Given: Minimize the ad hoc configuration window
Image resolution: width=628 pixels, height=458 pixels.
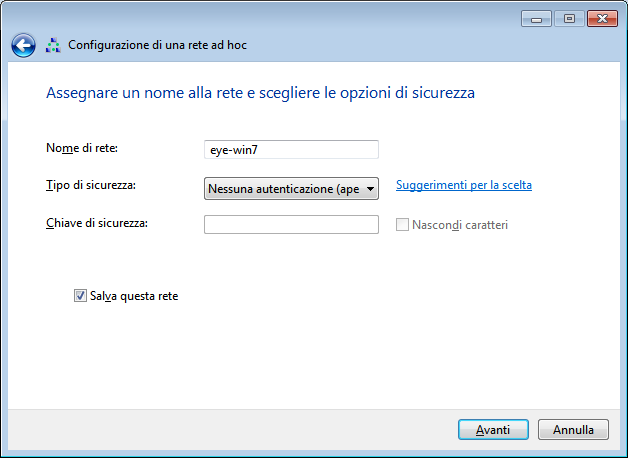Looking at the screenshot, I should [536, 19].
